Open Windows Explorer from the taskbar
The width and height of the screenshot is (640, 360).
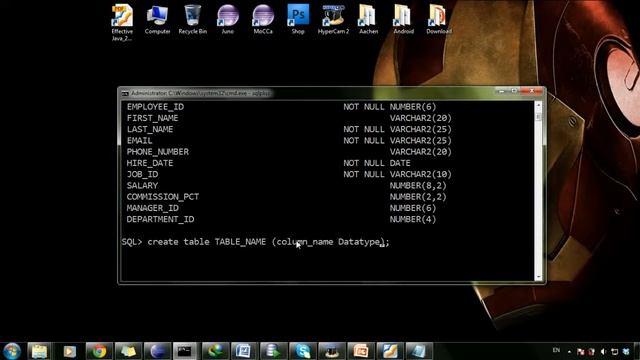pos(40,351)
